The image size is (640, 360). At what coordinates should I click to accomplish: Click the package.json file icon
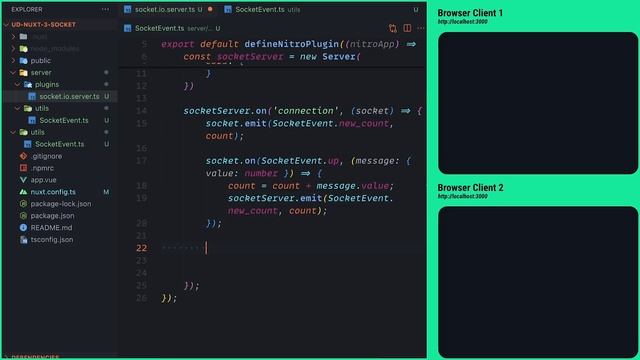(23, 216)
